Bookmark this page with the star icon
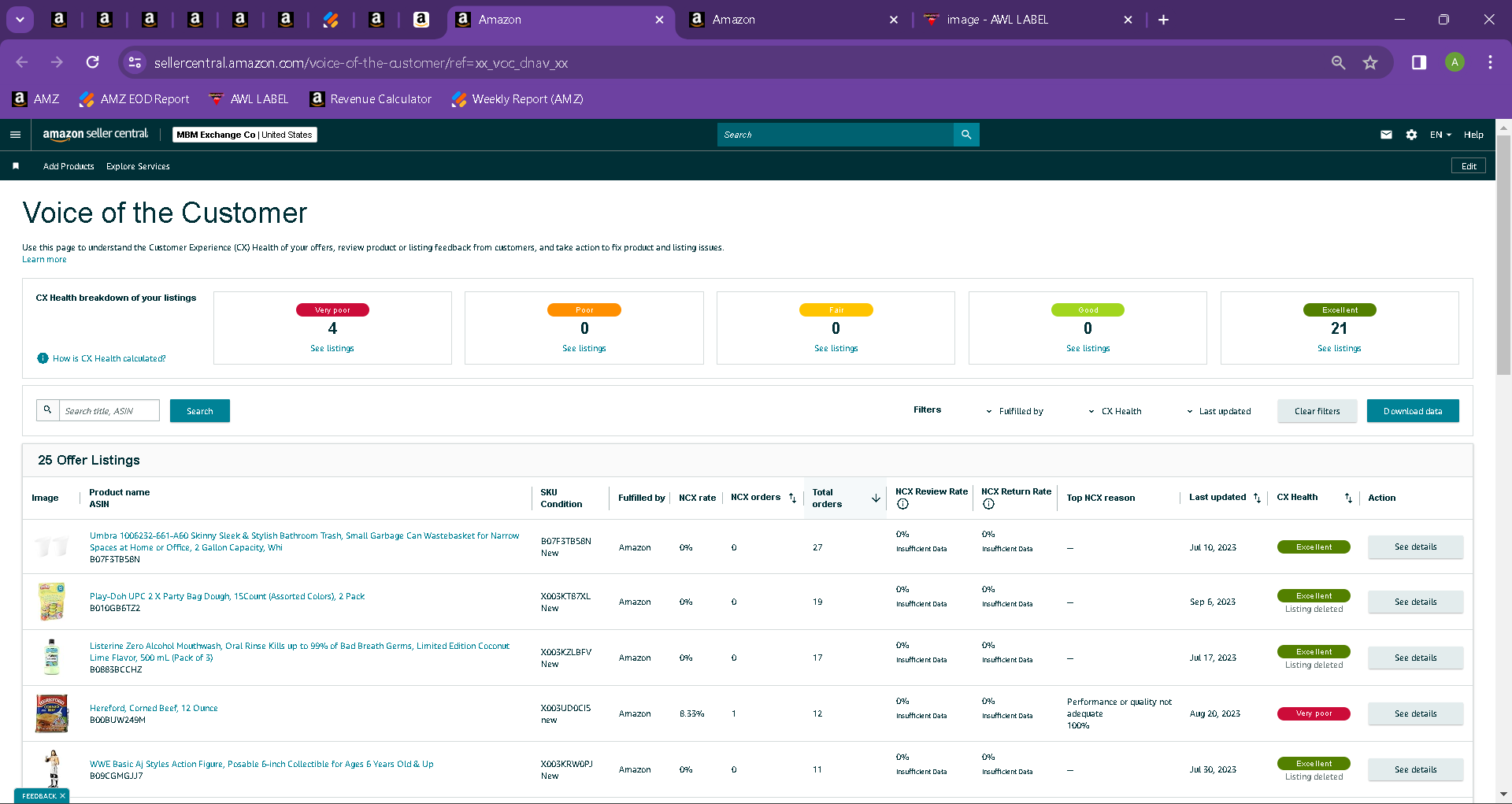 1370,62
